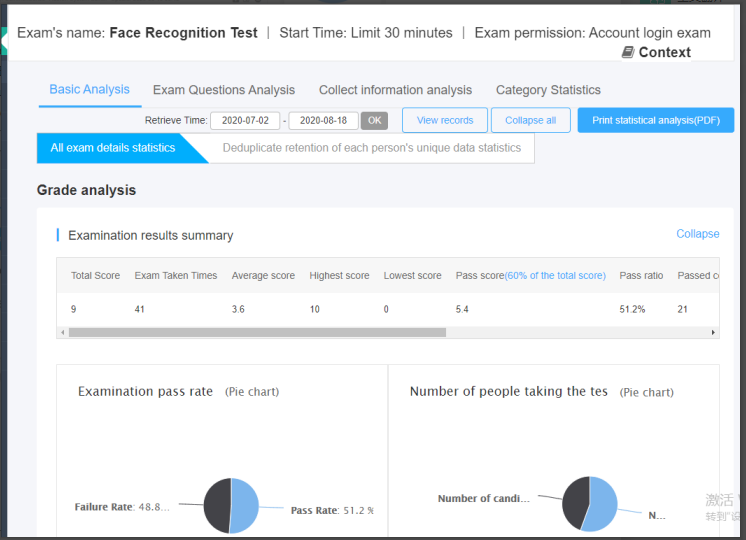Collapse the Examination results summary section
Image resolution: width=746 pixels, height=540 pixels.
(697, 234)
